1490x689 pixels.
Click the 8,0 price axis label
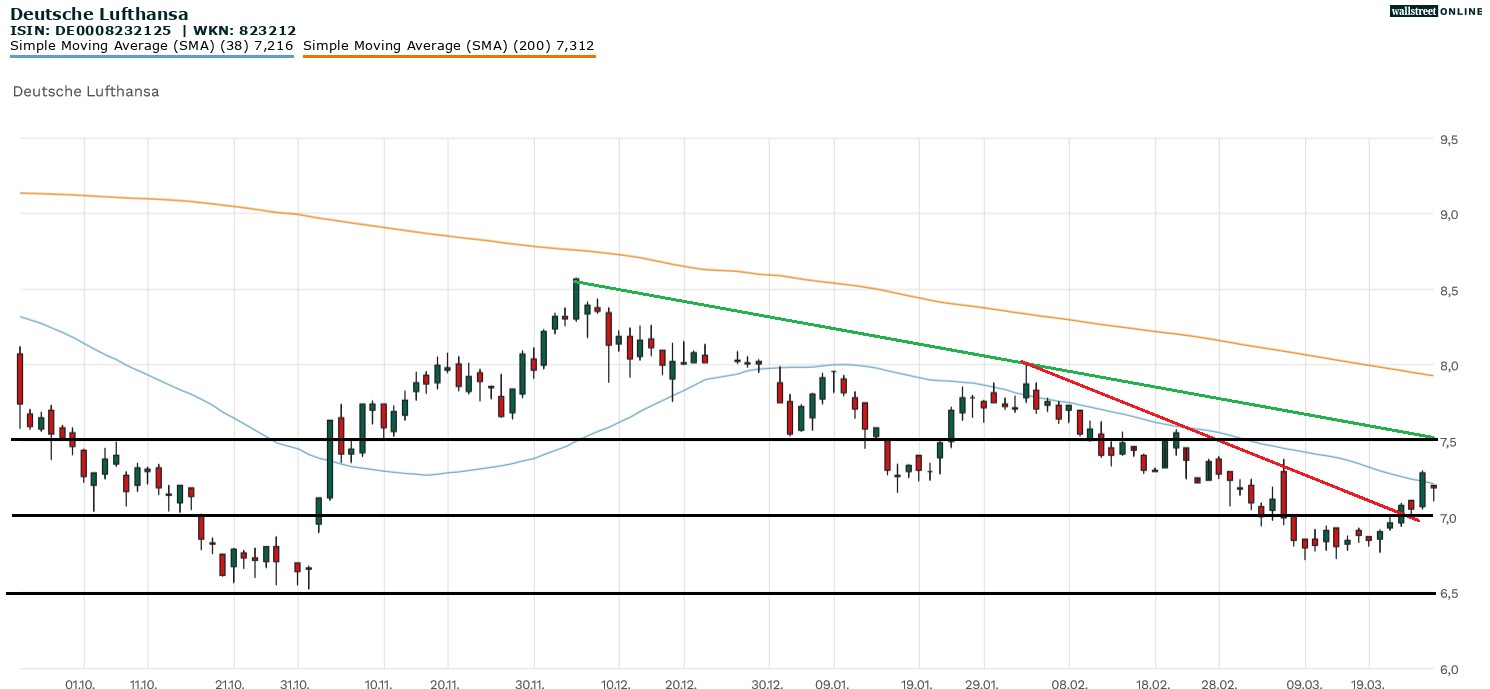coord(1448,366)
